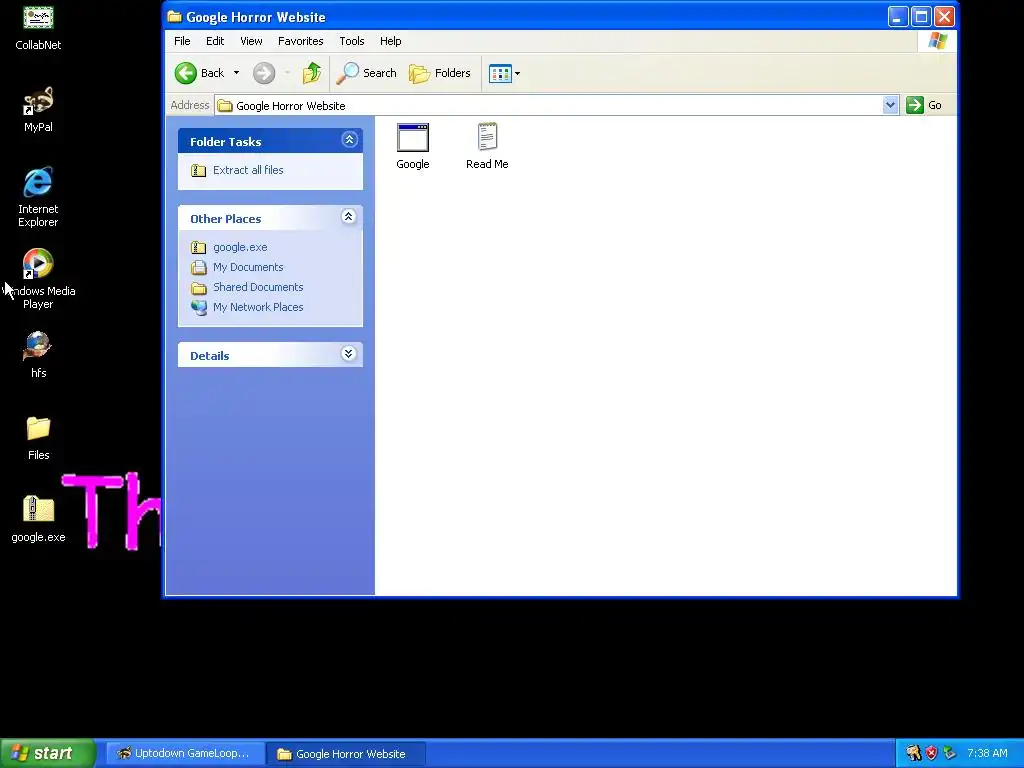The width and height of the screenshot is (1024, 768).
Task: Open My Documents link
Action: pyautogui.click(x=248, y=267)
